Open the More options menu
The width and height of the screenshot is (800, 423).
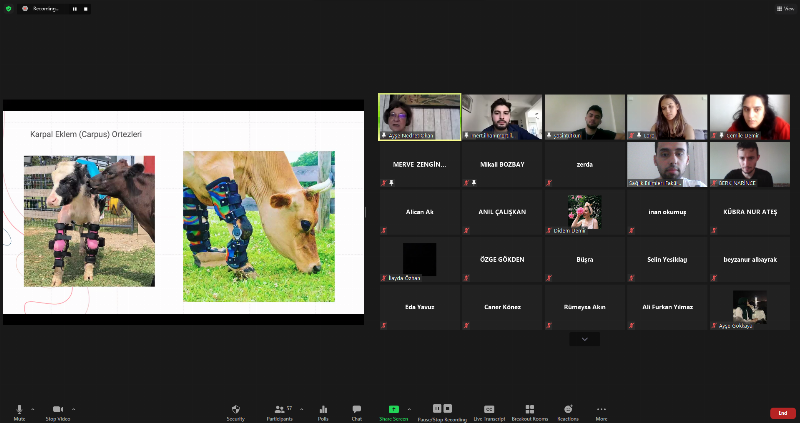[x=601, y=410]
